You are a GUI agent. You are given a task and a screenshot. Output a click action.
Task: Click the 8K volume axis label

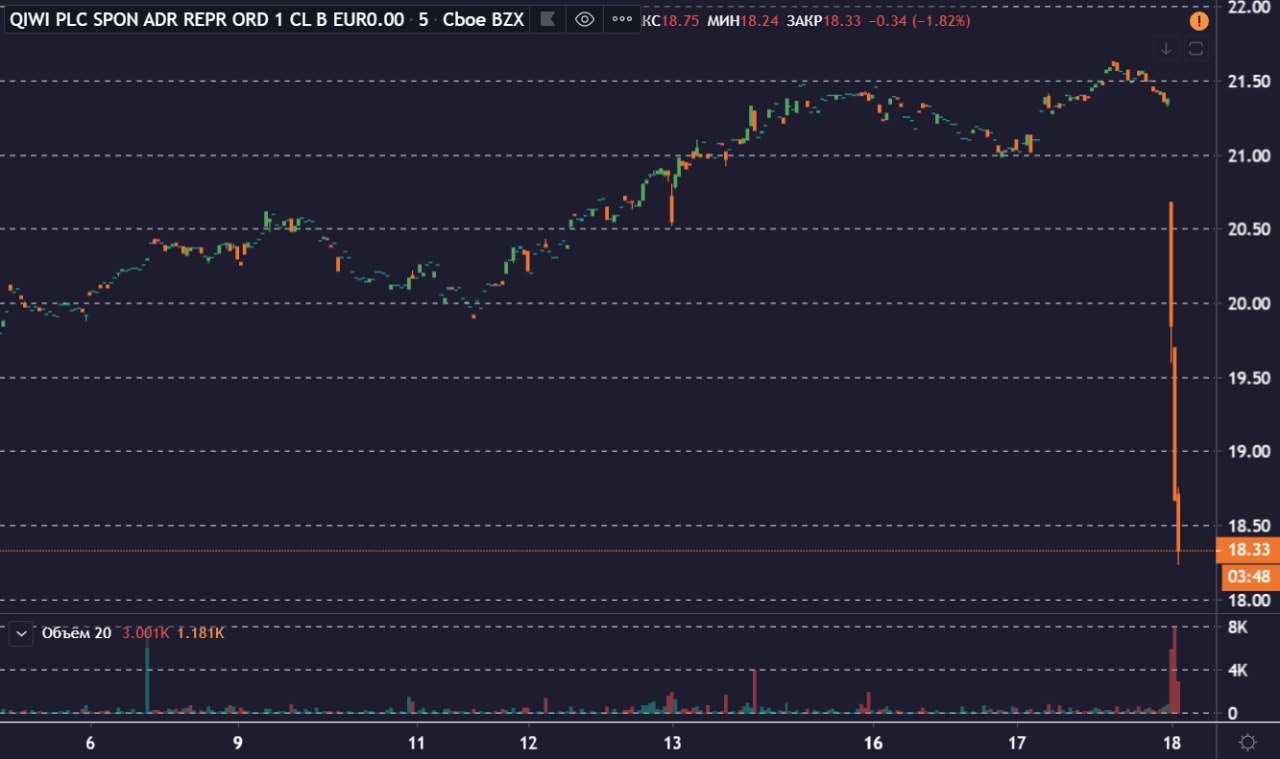1238,628
